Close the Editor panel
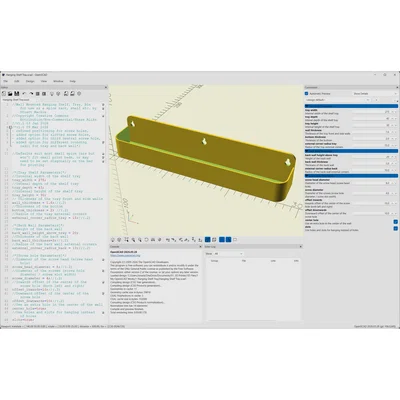Screen dimensions: 400x400 106,87
